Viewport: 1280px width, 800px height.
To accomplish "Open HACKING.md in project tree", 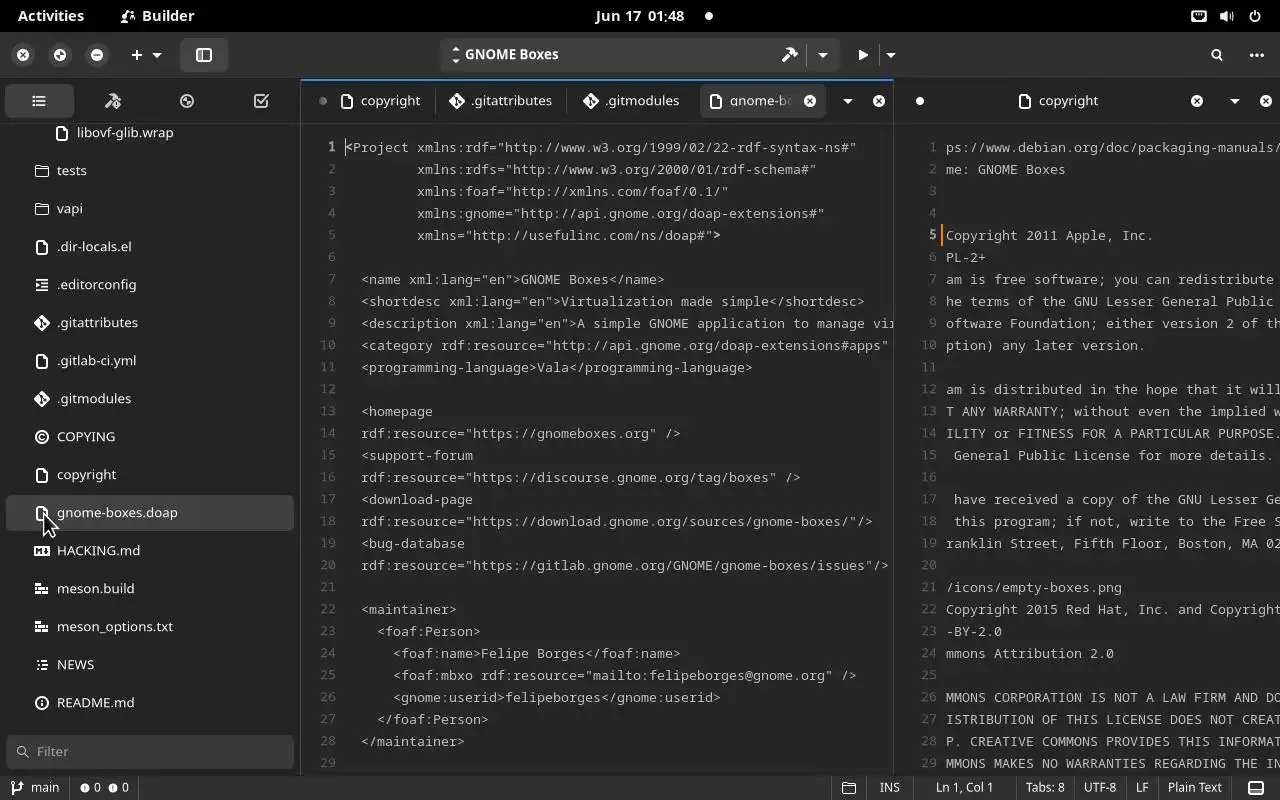I will (x=150, y=551).
